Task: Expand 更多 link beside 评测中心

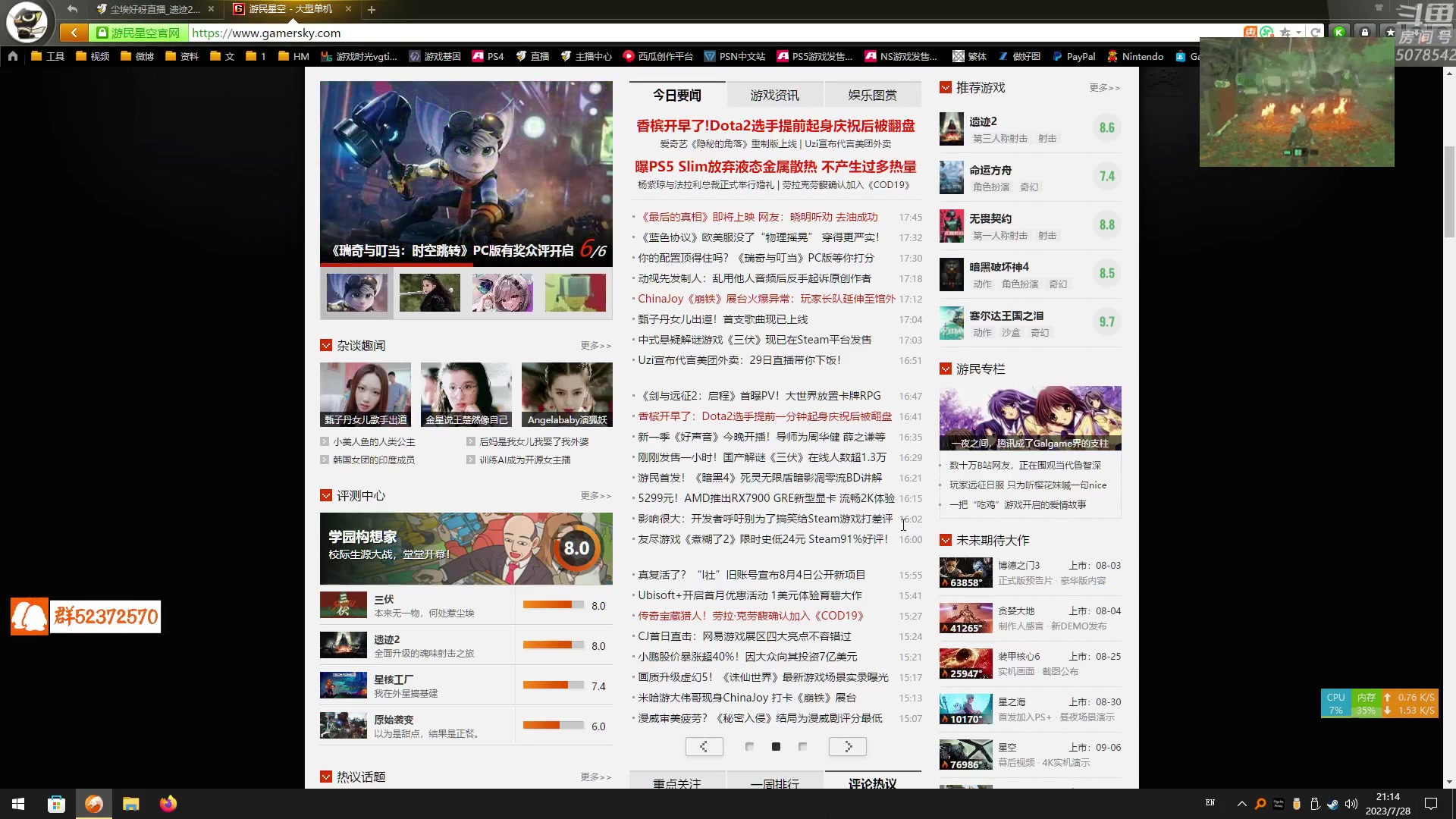Action: [596, 496]
